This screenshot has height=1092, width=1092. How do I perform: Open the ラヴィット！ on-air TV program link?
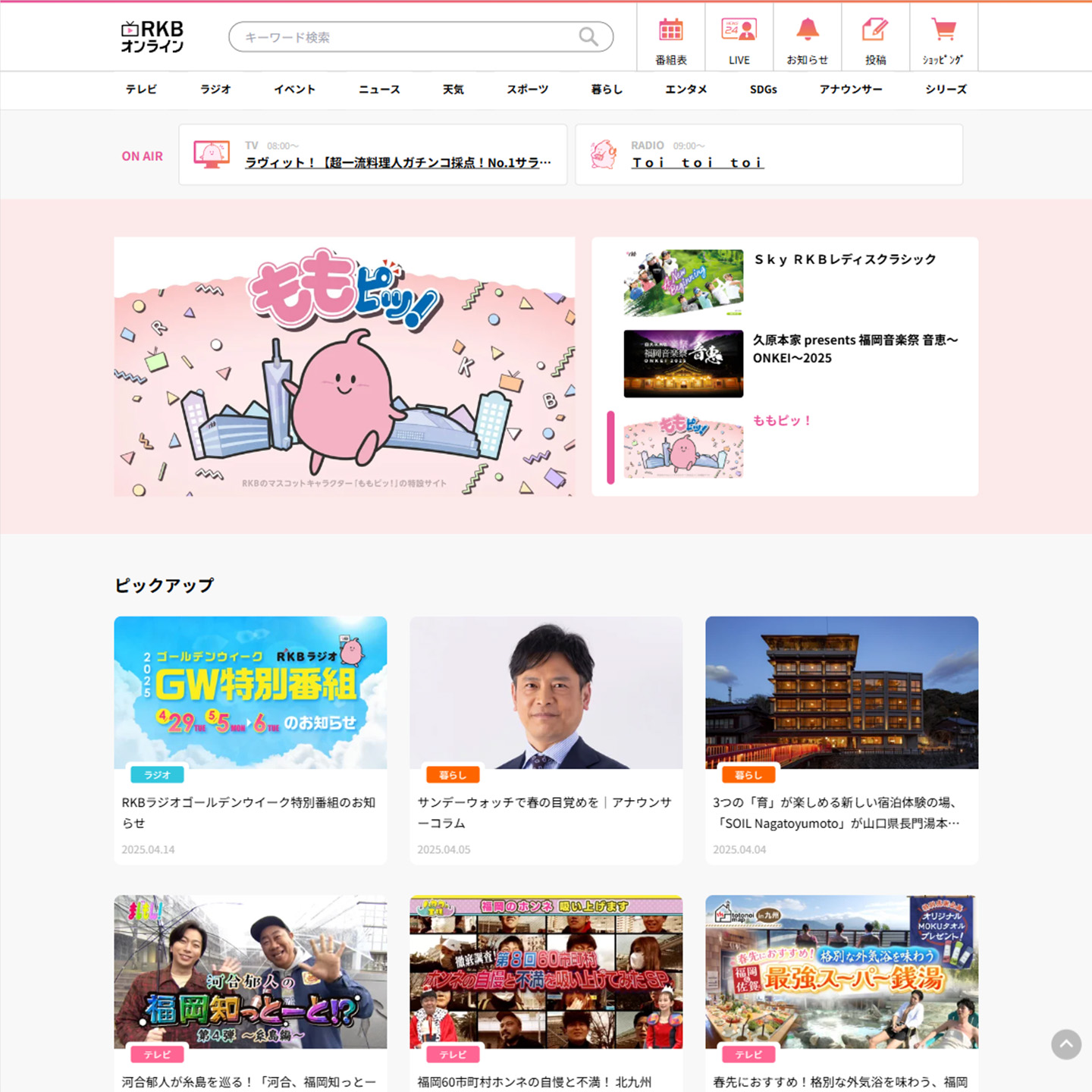(398, 163)
